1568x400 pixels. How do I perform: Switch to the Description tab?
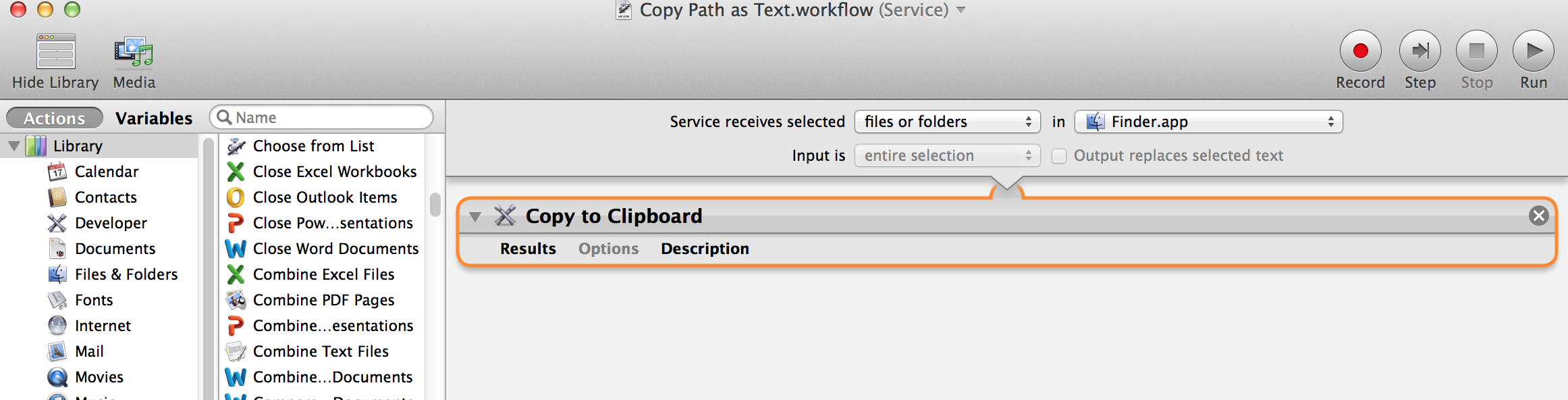704,249
